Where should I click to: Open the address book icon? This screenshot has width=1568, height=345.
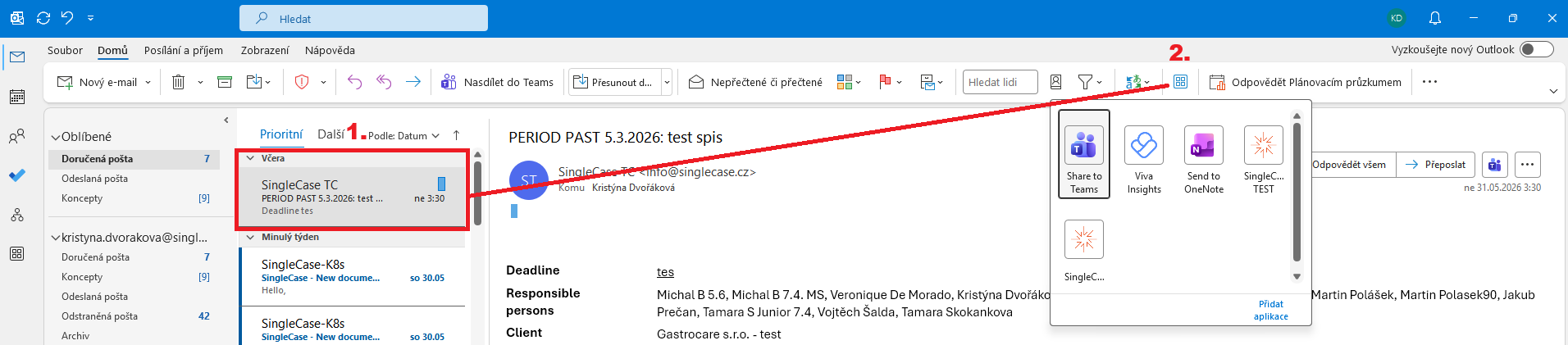1055,82
